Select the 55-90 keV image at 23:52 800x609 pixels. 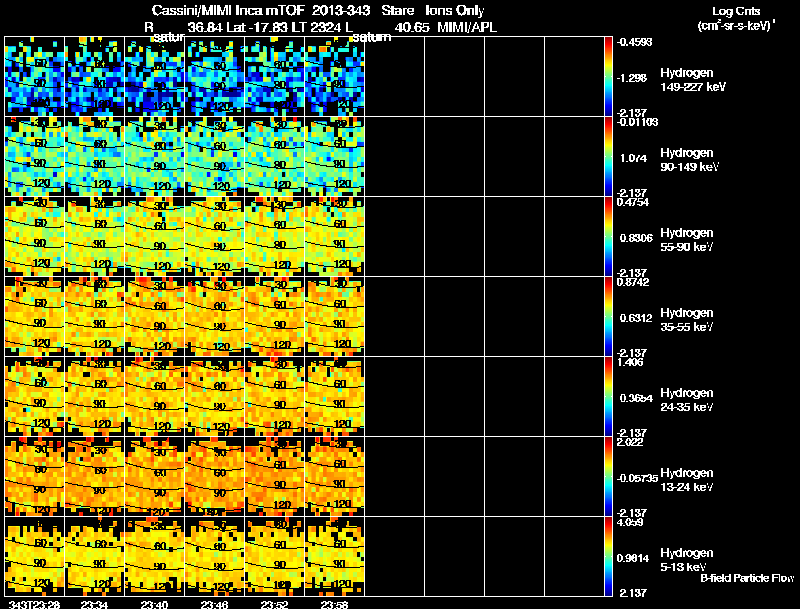(x=274, y=237)
